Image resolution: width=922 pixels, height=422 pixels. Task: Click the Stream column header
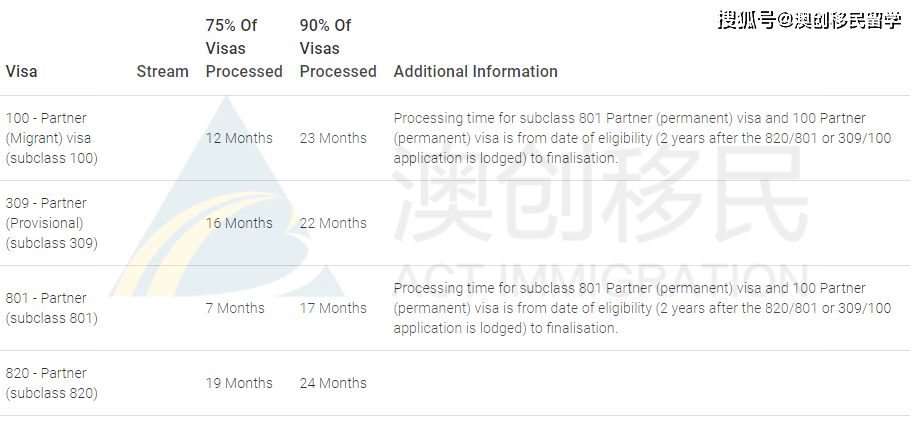click(162, 71)
